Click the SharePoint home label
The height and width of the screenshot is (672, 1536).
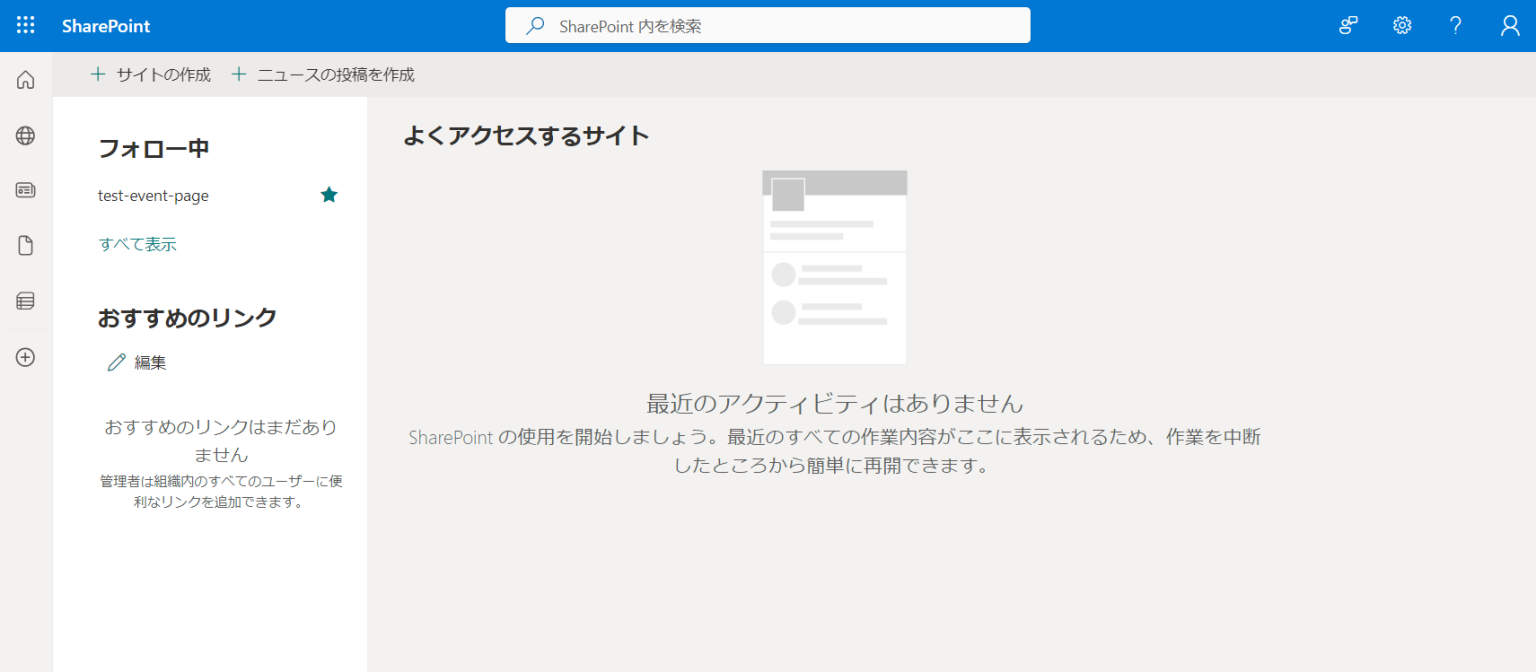(105, 25)
